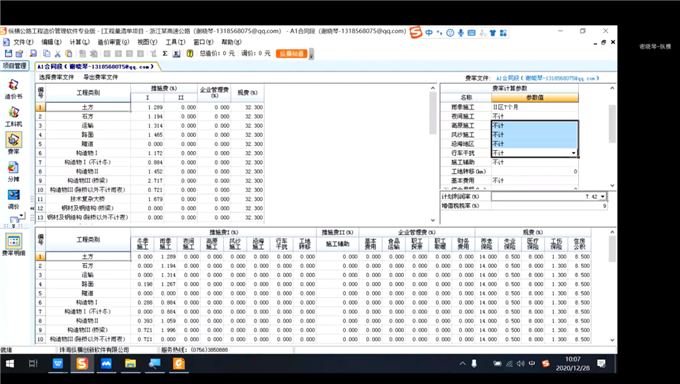Click the Sigma sum toolbar icon

click(165, 53)
